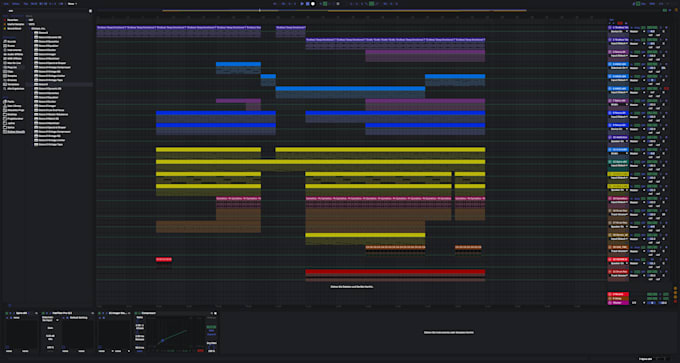Toggle the Spire device activator on/off

tap(7, 313)
